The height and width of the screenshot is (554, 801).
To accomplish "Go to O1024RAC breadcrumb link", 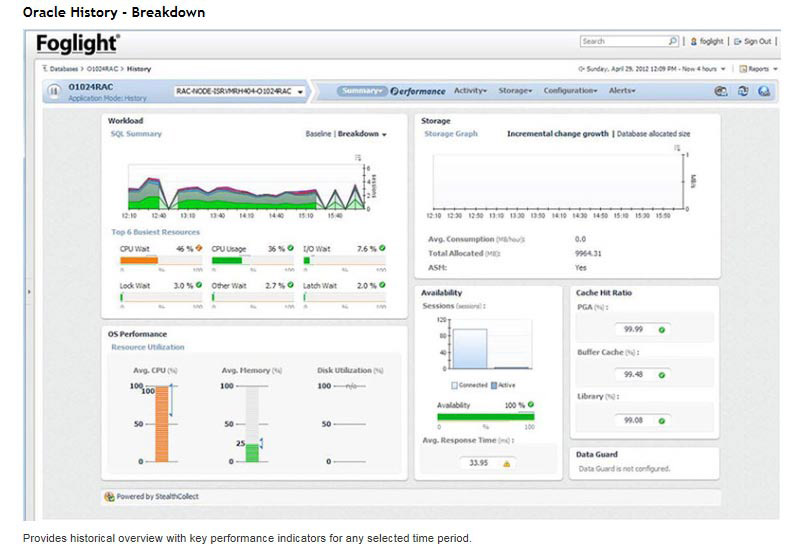I will click(102, 68).
